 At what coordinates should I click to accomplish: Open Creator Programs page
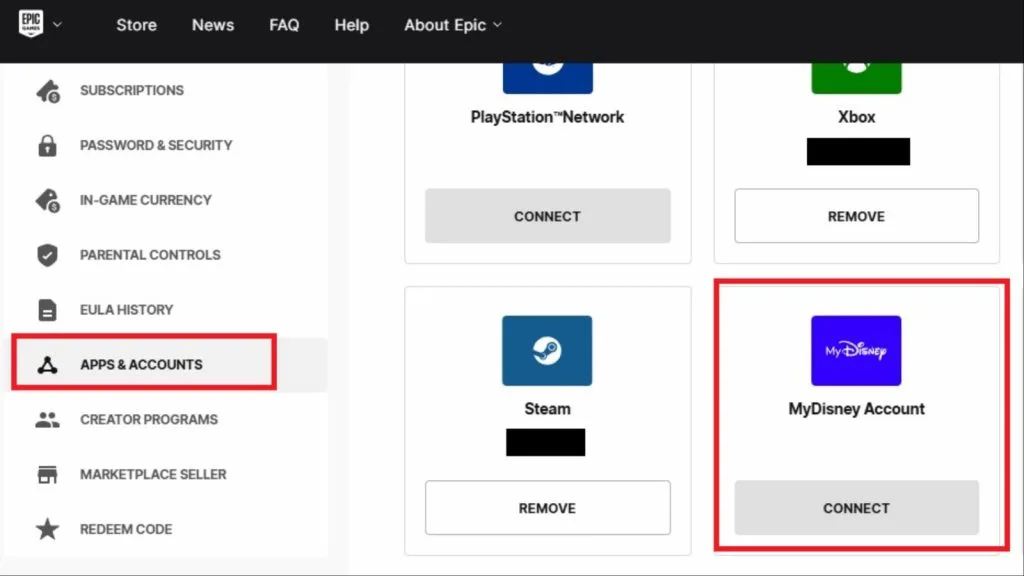pyautogui.click(x=149, y=419)
